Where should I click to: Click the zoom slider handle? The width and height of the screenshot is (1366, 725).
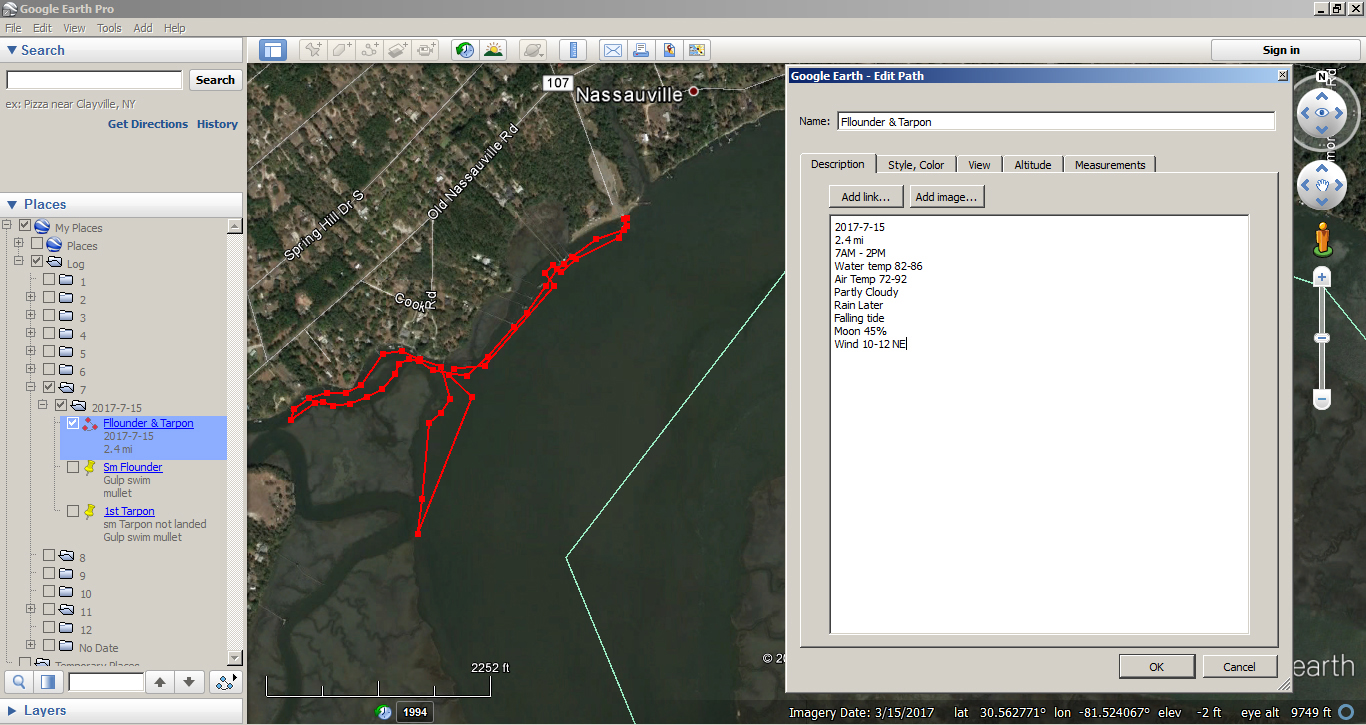pos(1322,338)
